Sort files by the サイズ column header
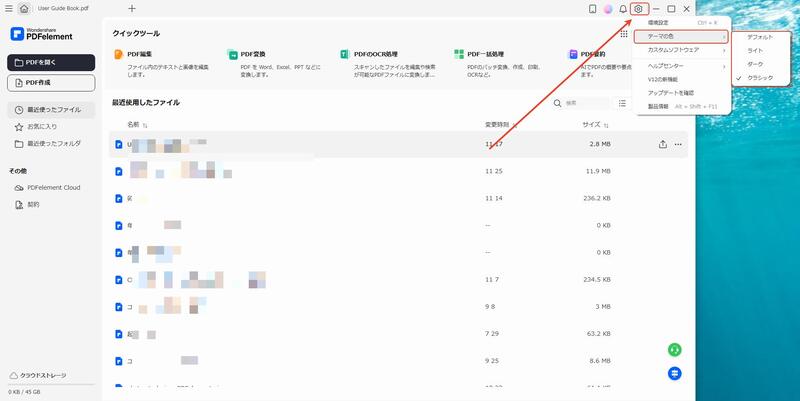 pyautogui.click(x=593, y=125)
